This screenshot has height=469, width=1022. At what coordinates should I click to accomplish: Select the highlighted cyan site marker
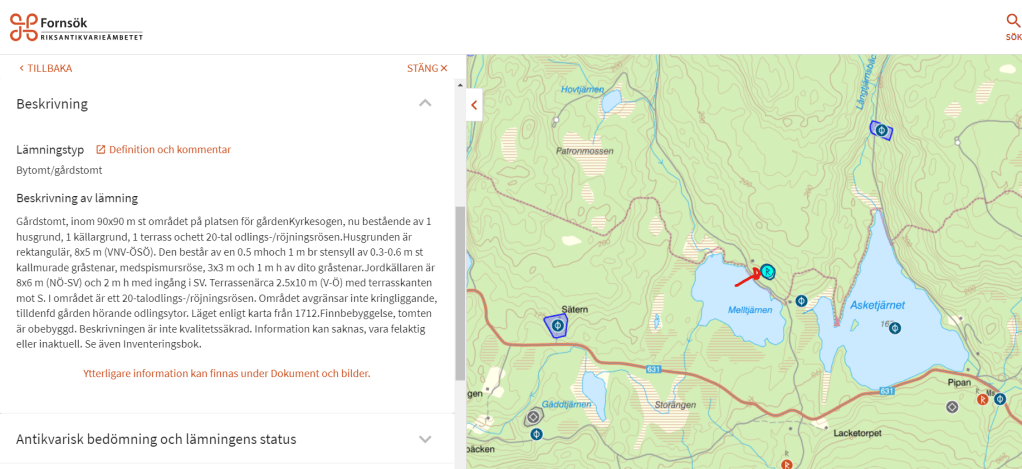pos(767,271)
